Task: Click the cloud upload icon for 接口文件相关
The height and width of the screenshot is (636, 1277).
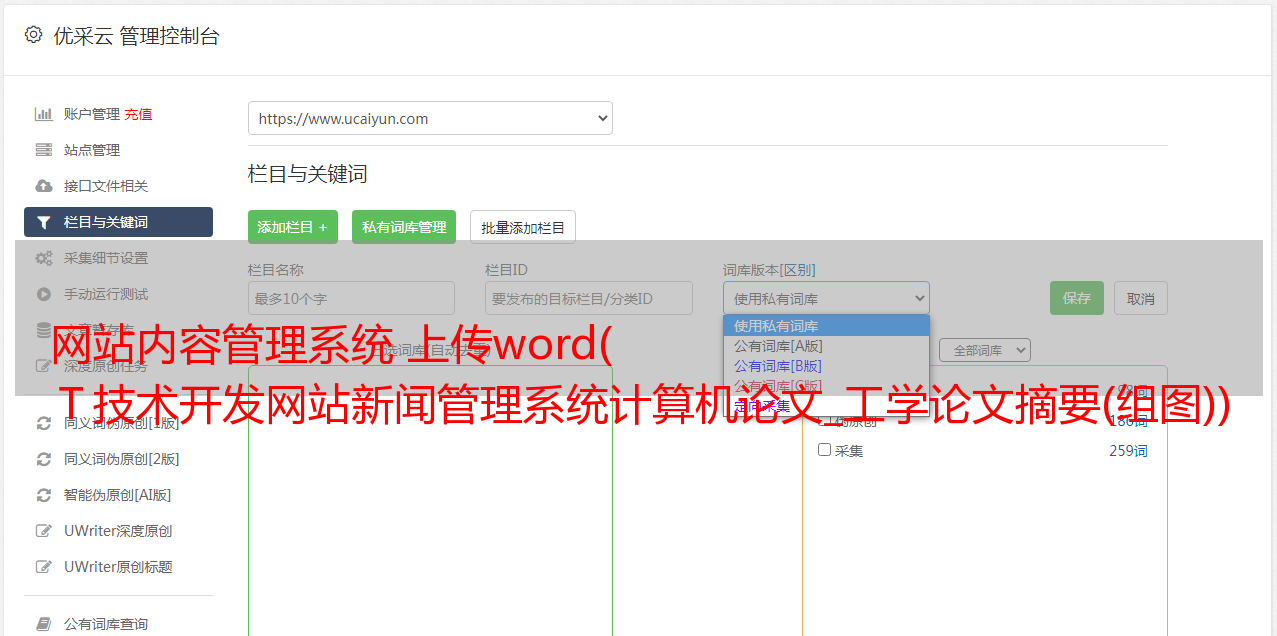Action: pyautogui.click(x=44, y=186)
